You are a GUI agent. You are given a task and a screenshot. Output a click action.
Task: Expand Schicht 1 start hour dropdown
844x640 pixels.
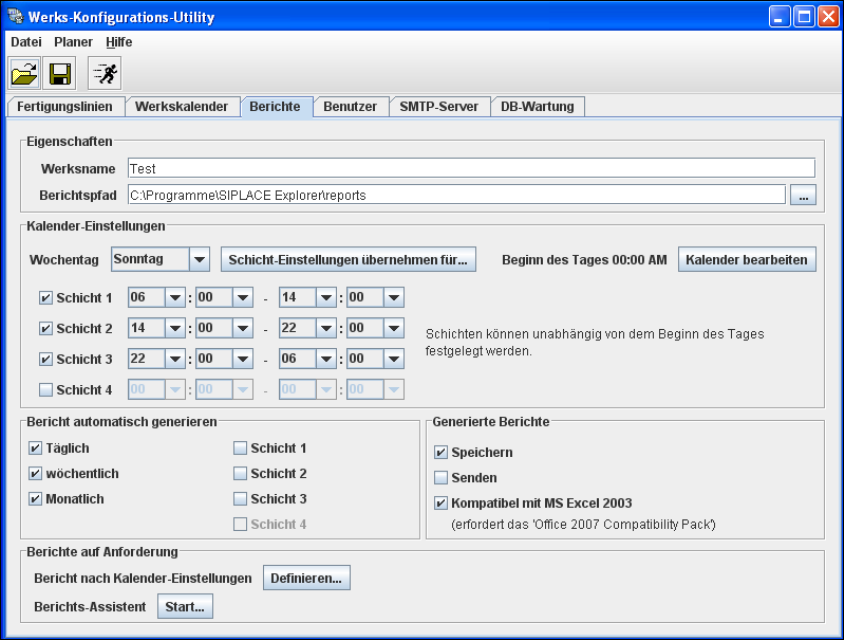click(175, 298)
